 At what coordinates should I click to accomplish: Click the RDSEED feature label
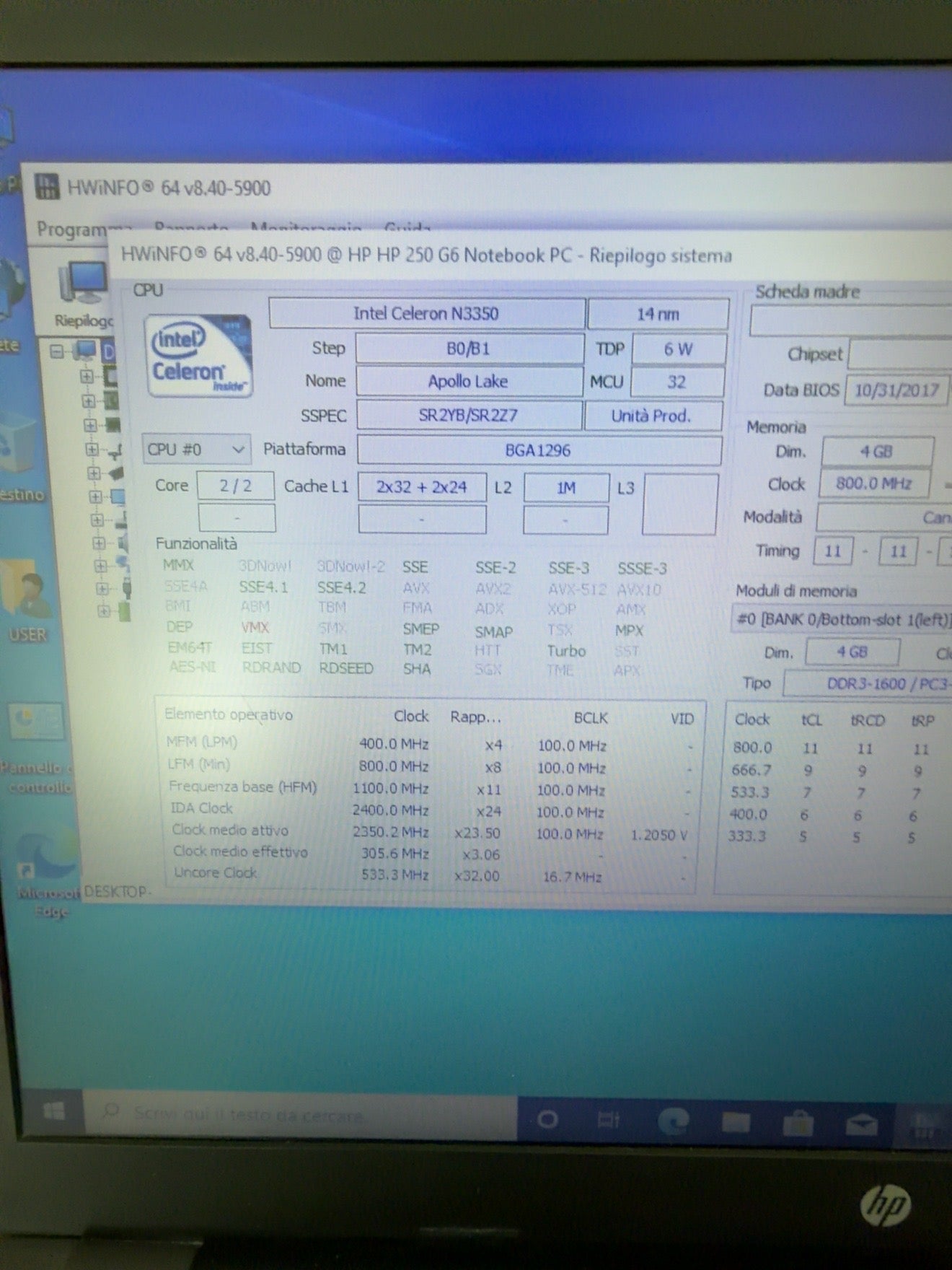(346, 668)
